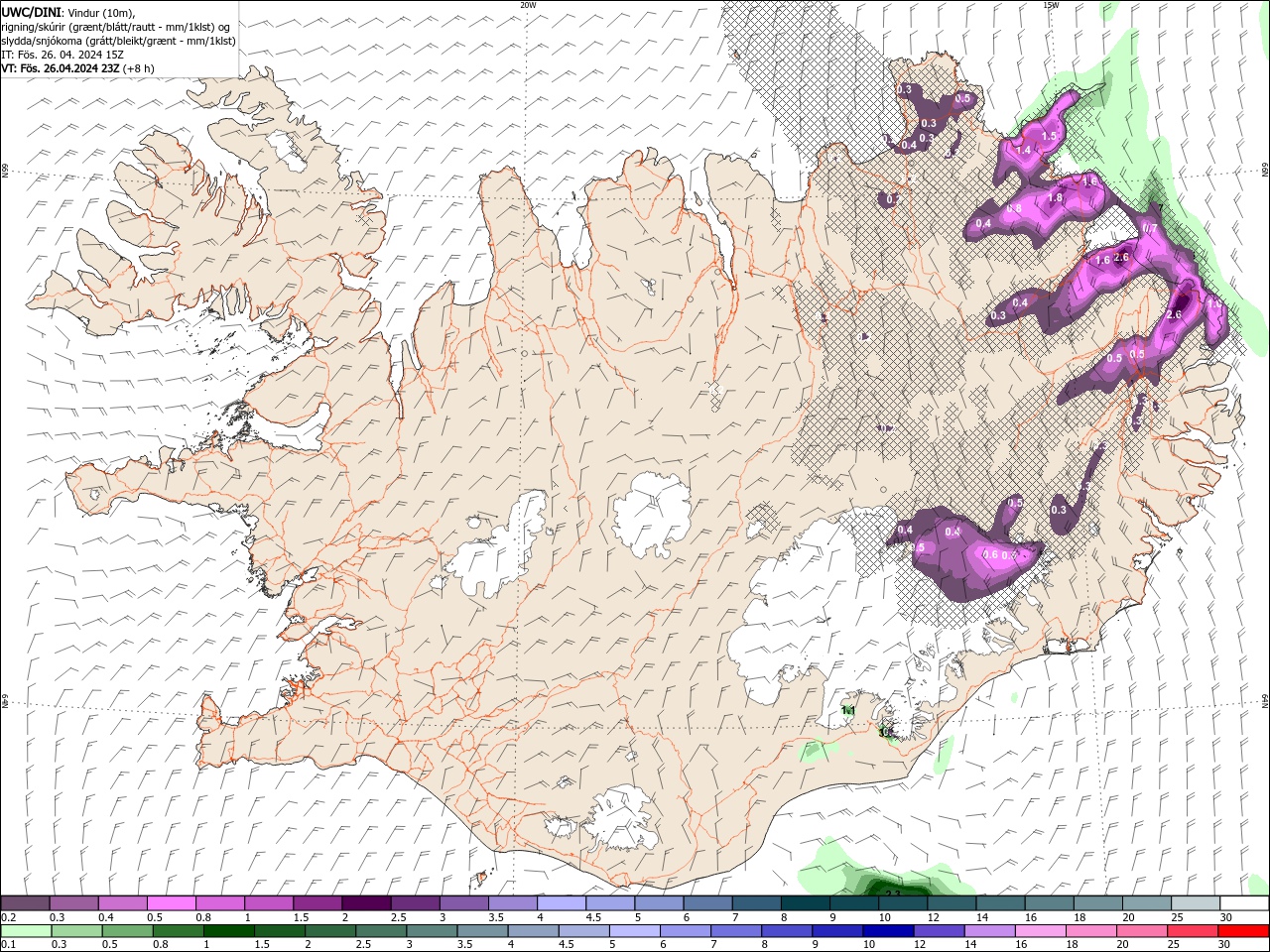The width and height of the screenshot is (1270, 952).
Task: Click the '0.1' label on the rain scale
Action: point(7,945)
